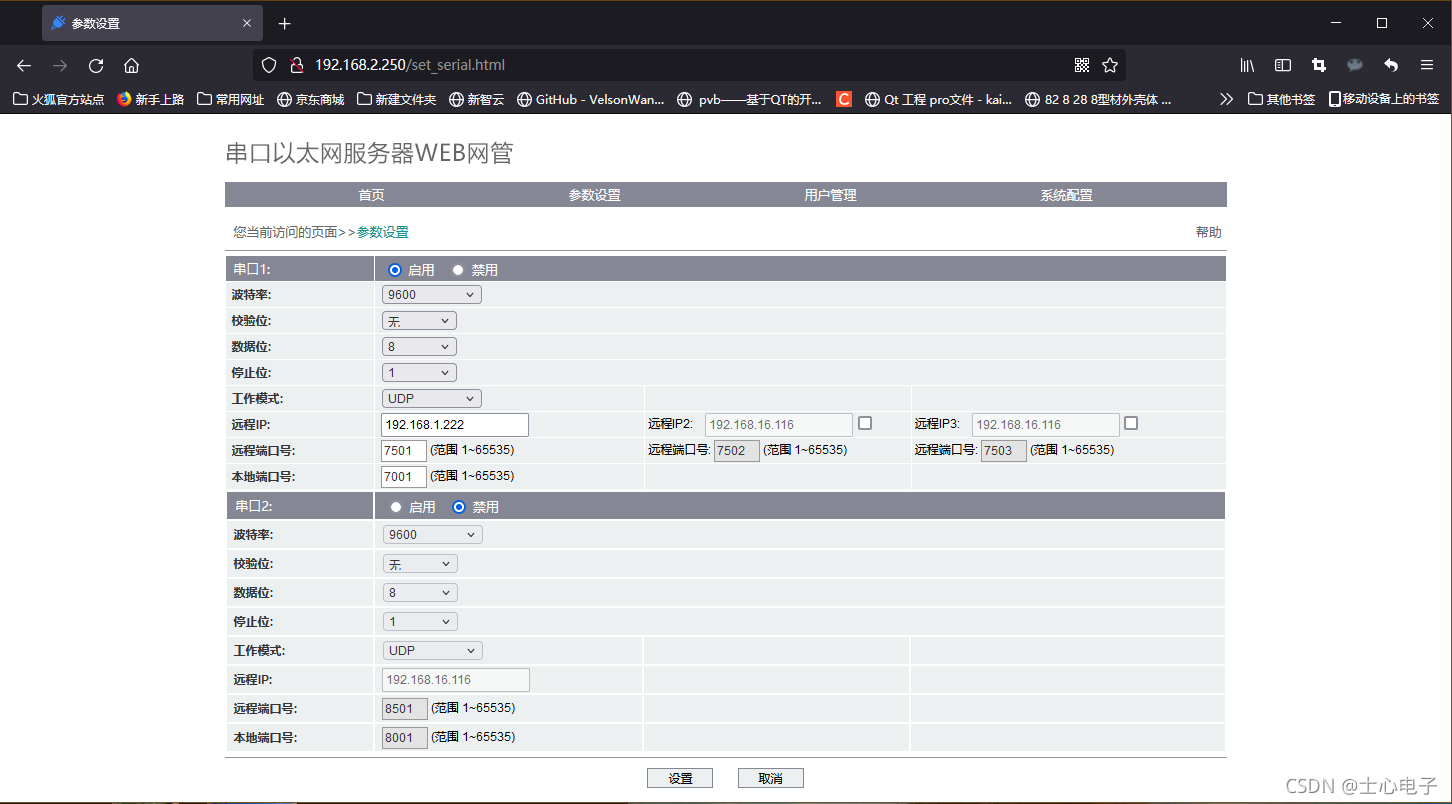
Task: Click the Firefox home button
Action: (130, 65)
